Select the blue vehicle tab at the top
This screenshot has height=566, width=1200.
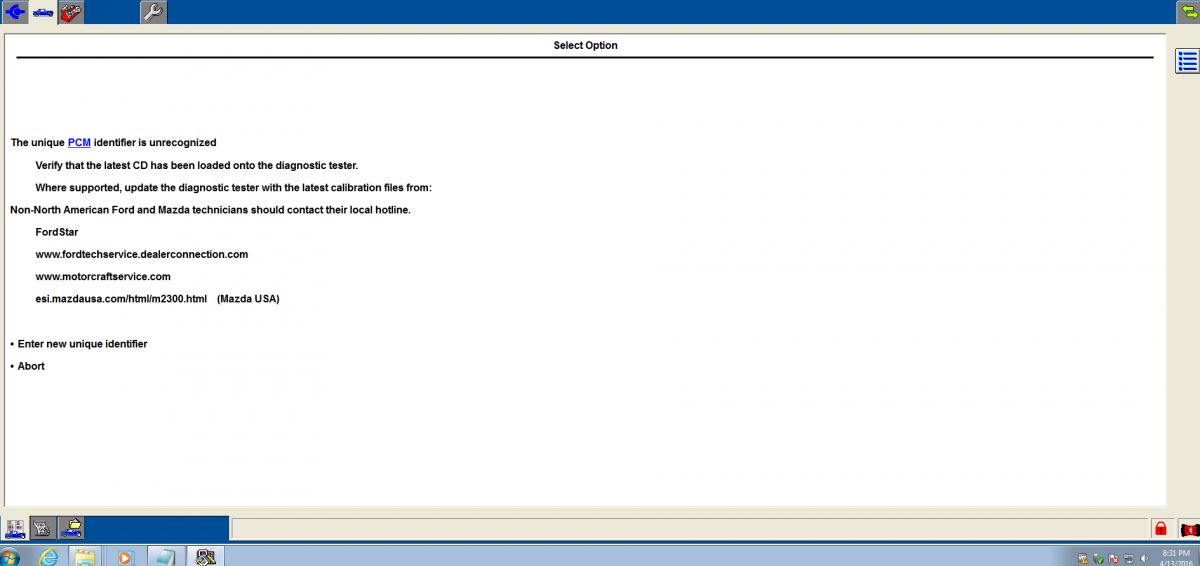point(43,12)
